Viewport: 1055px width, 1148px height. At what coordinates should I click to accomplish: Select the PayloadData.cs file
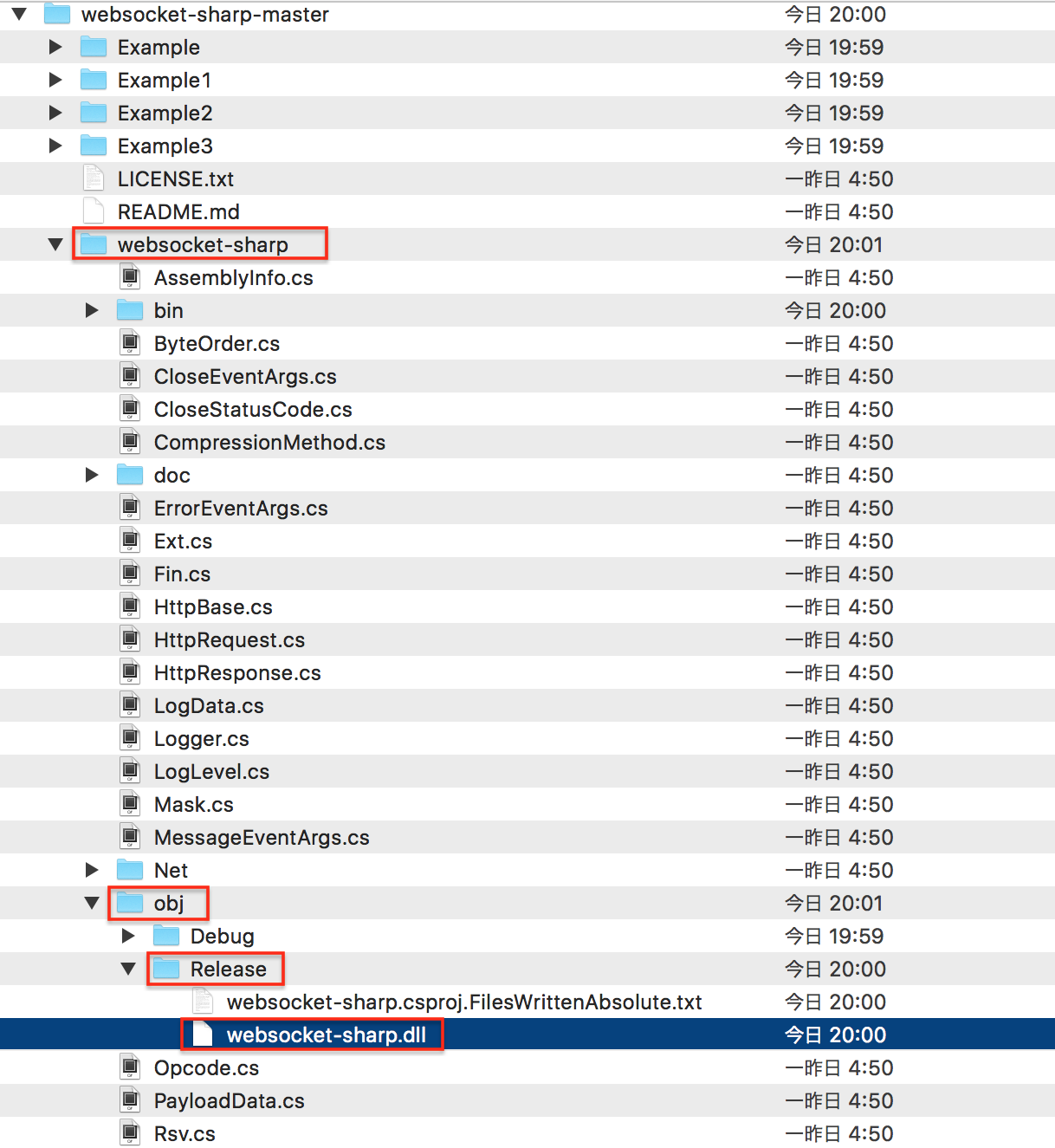pos(229,1100)
